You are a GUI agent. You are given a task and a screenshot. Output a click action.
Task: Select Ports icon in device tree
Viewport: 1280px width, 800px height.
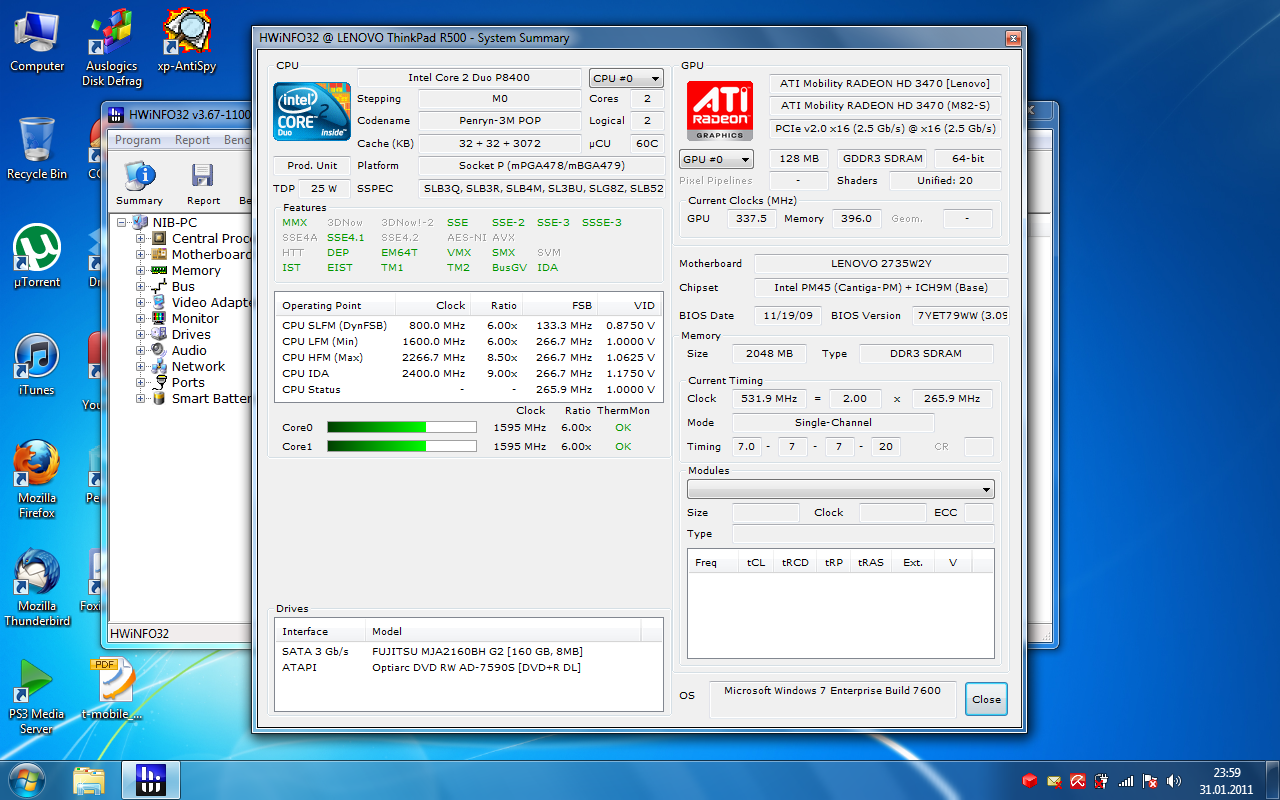(x=159, y=382)
